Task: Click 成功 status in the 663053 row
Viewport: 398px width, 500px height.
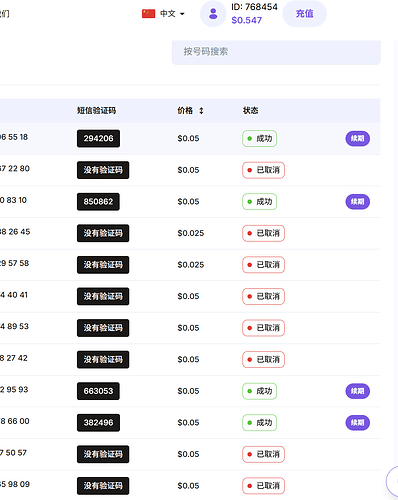Action: [259, 391]
